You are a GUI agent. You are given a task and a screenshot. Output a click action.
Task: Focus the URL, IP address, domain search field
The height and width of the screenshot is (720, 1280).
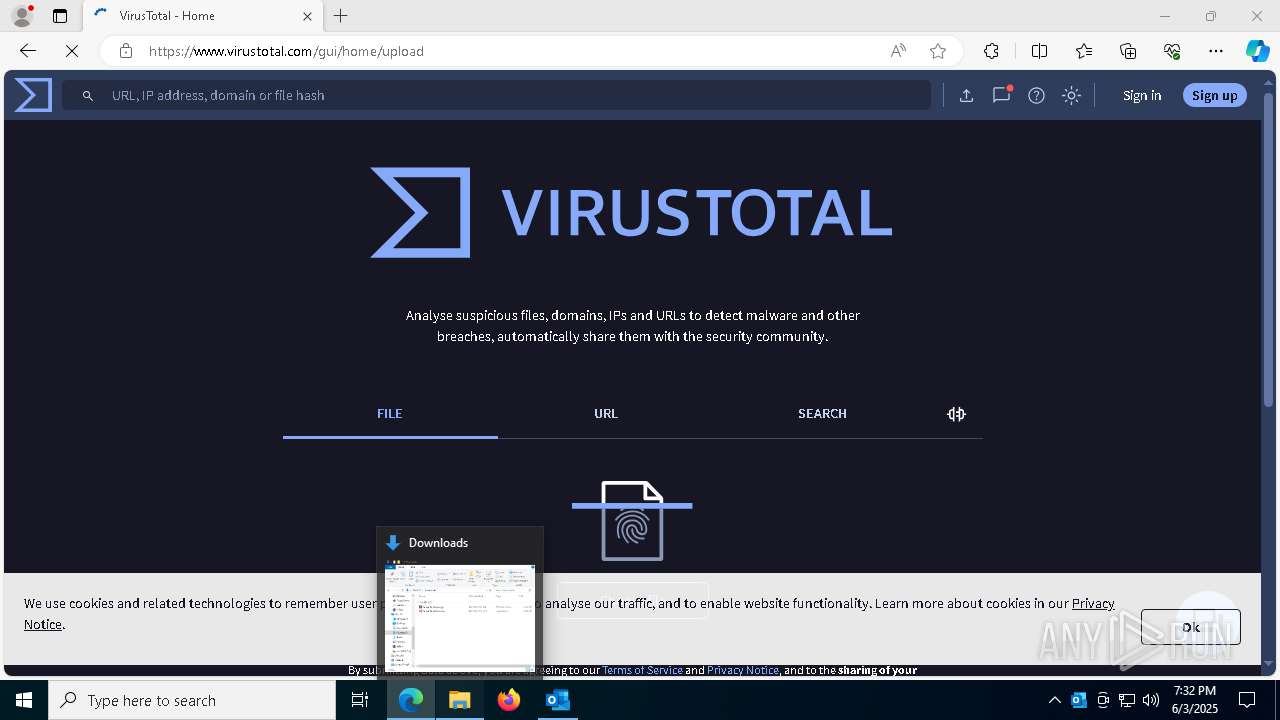pyautogui.click(x=497, y=95)
